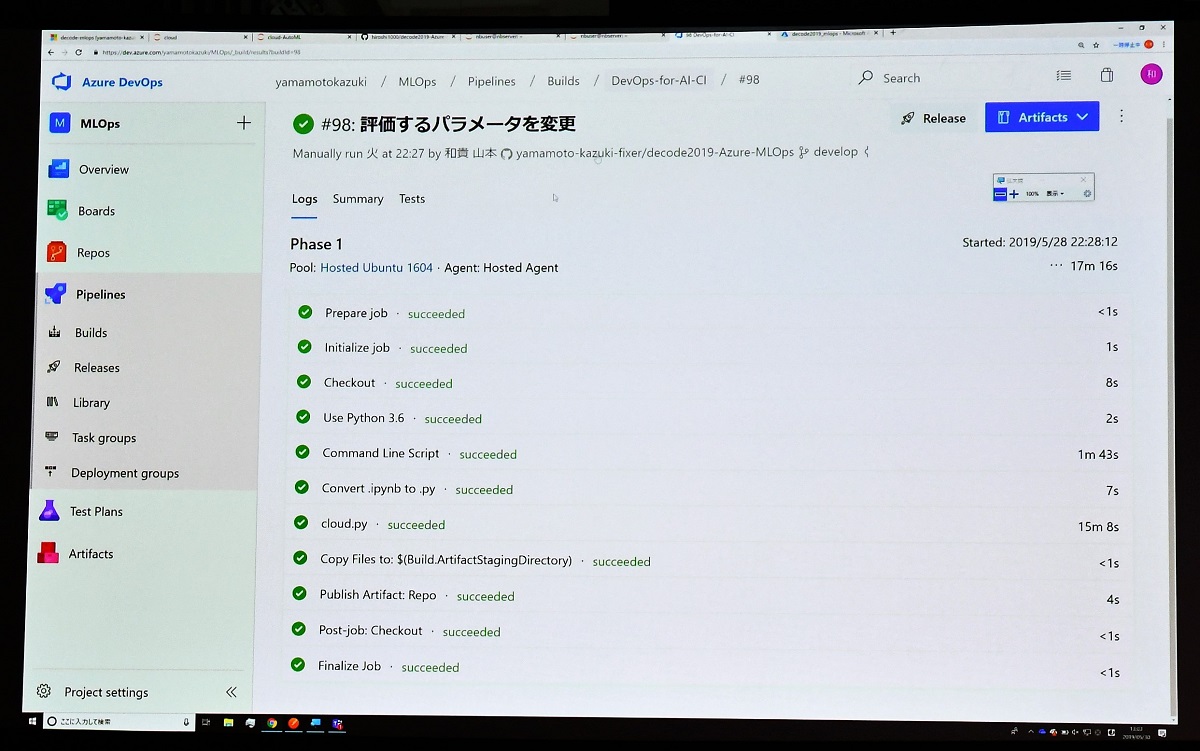Go to DevOps-for-AI-CI breadcrumb
1200x751 pixels.
(658, 80)
